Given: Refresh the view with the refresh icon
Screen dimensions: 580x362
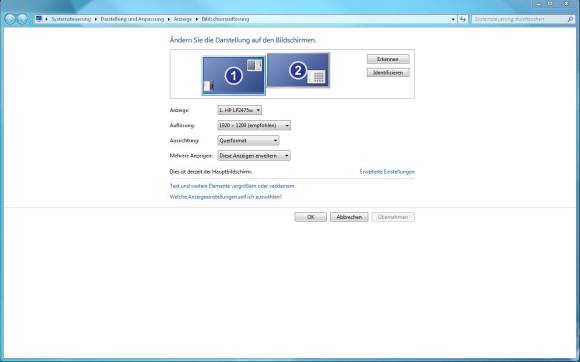Looking at the screenshot, I should [463, 19].
